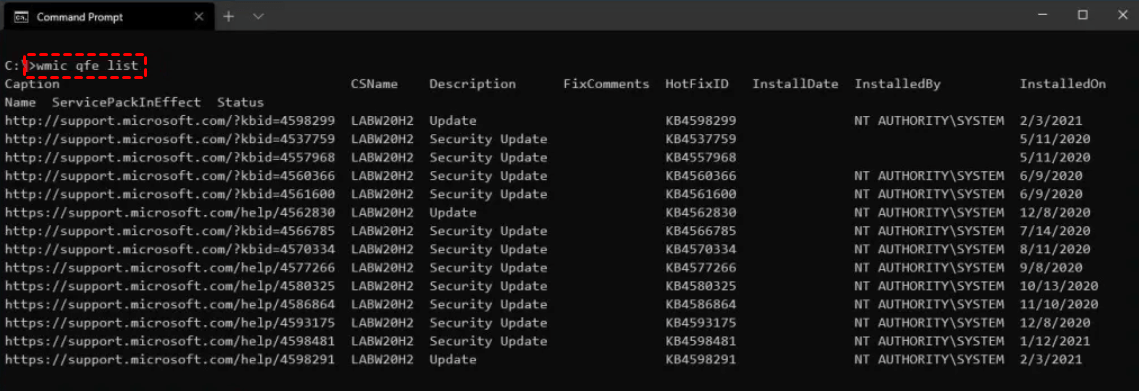Expand the new tab profile dropdown

click(x=258, y=16)
